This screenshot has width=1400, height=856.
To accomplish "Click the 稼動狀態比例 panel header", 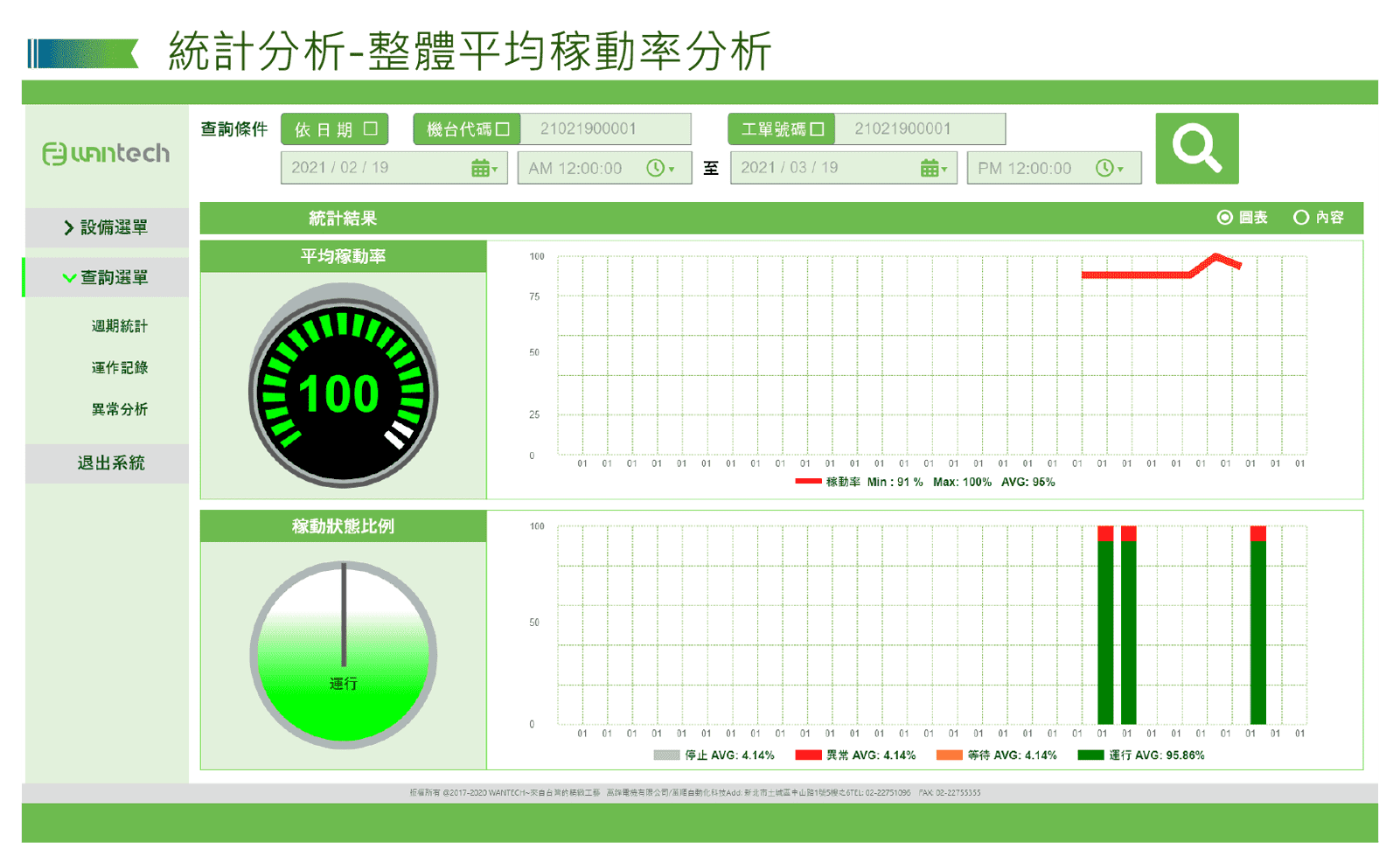I will [343, 526].
